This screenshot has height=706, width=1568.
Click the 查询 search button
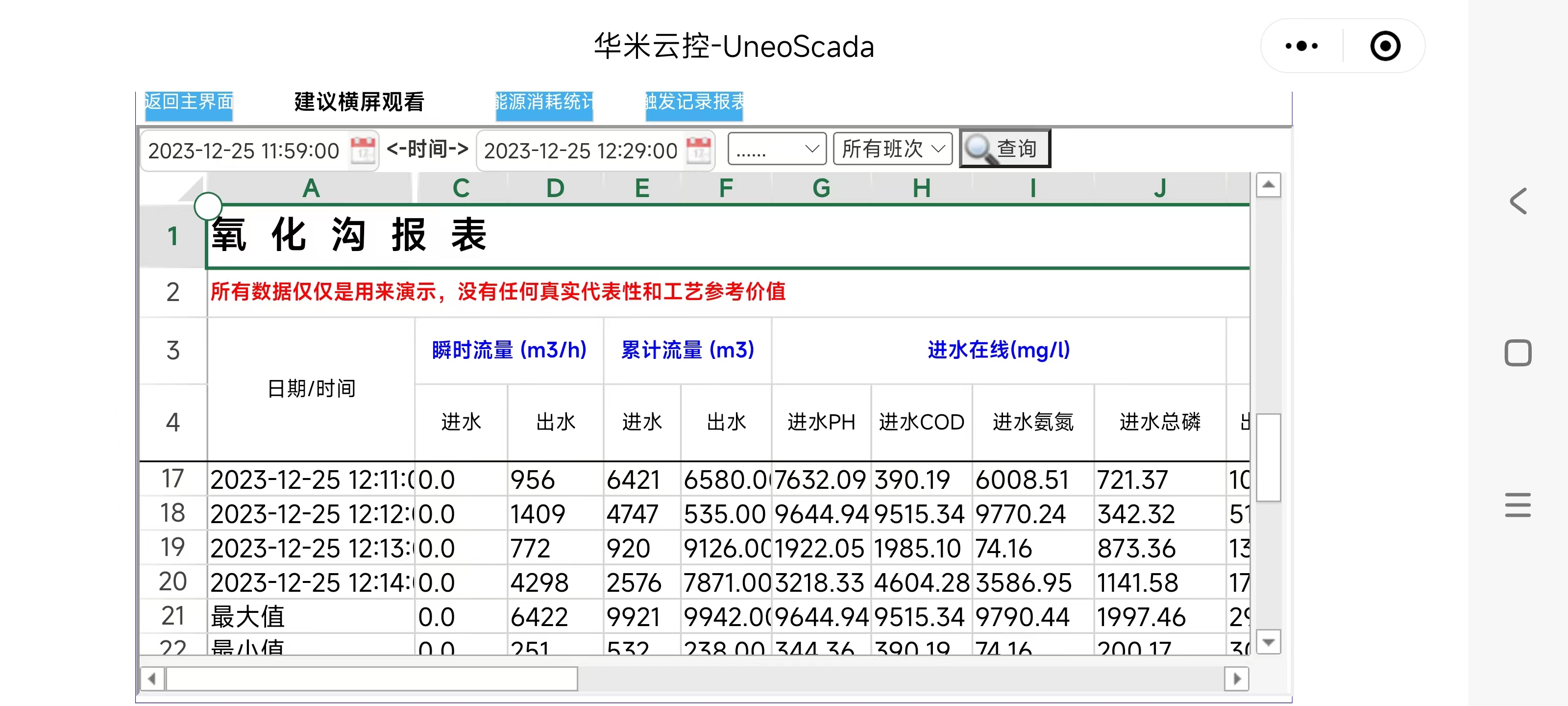coord(1005,149)
